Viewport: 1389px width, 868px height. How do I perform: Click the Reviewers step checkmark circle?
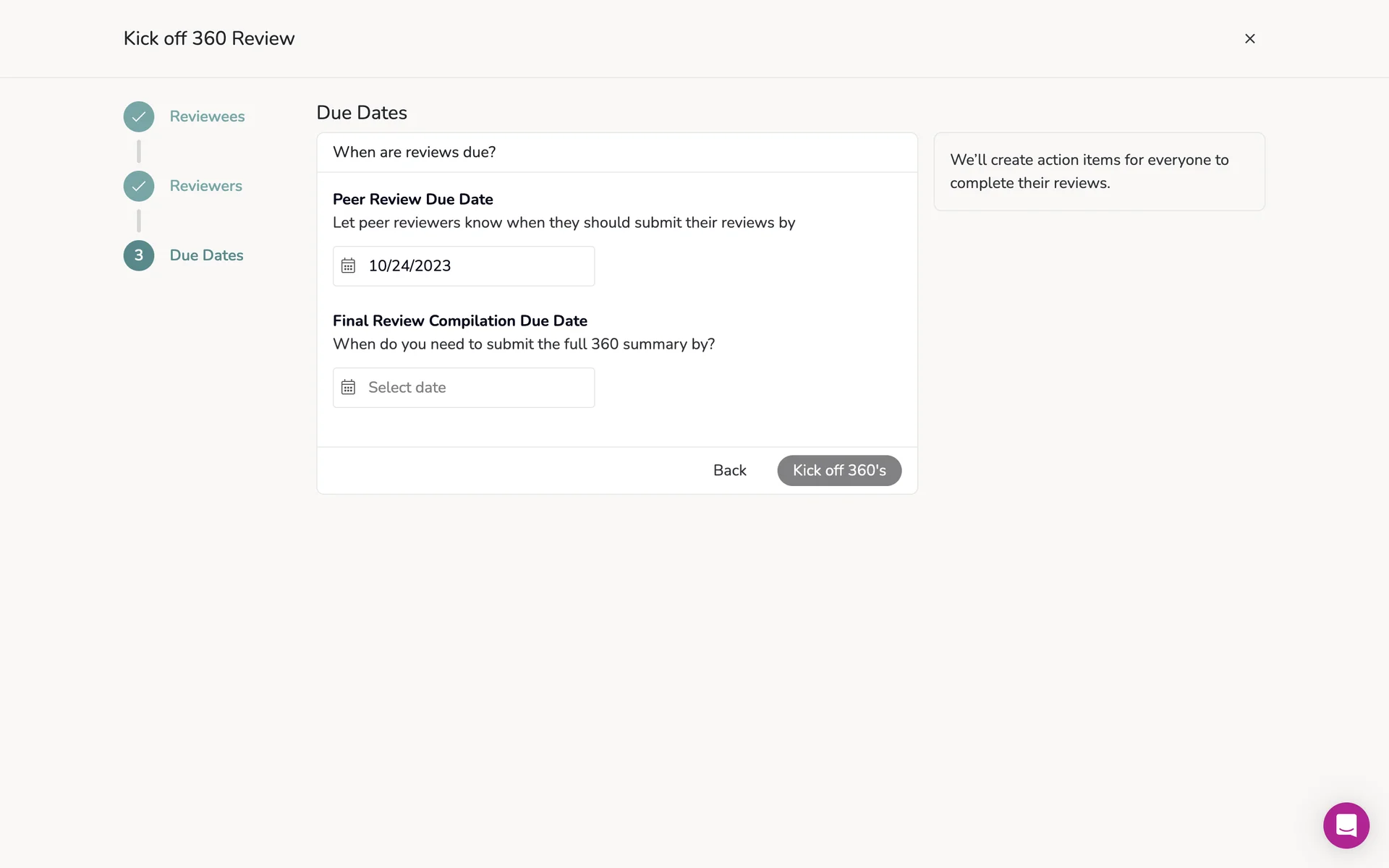(x=139, y=186)
